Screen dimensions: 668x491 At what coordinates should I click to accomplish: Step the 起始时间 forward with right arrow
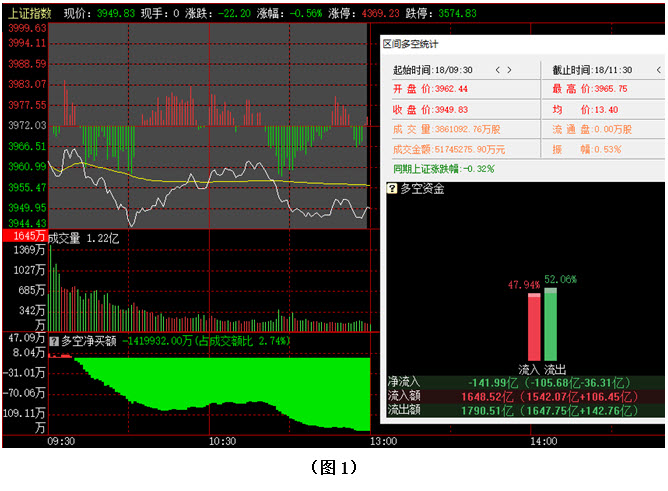tap(511, 70)
